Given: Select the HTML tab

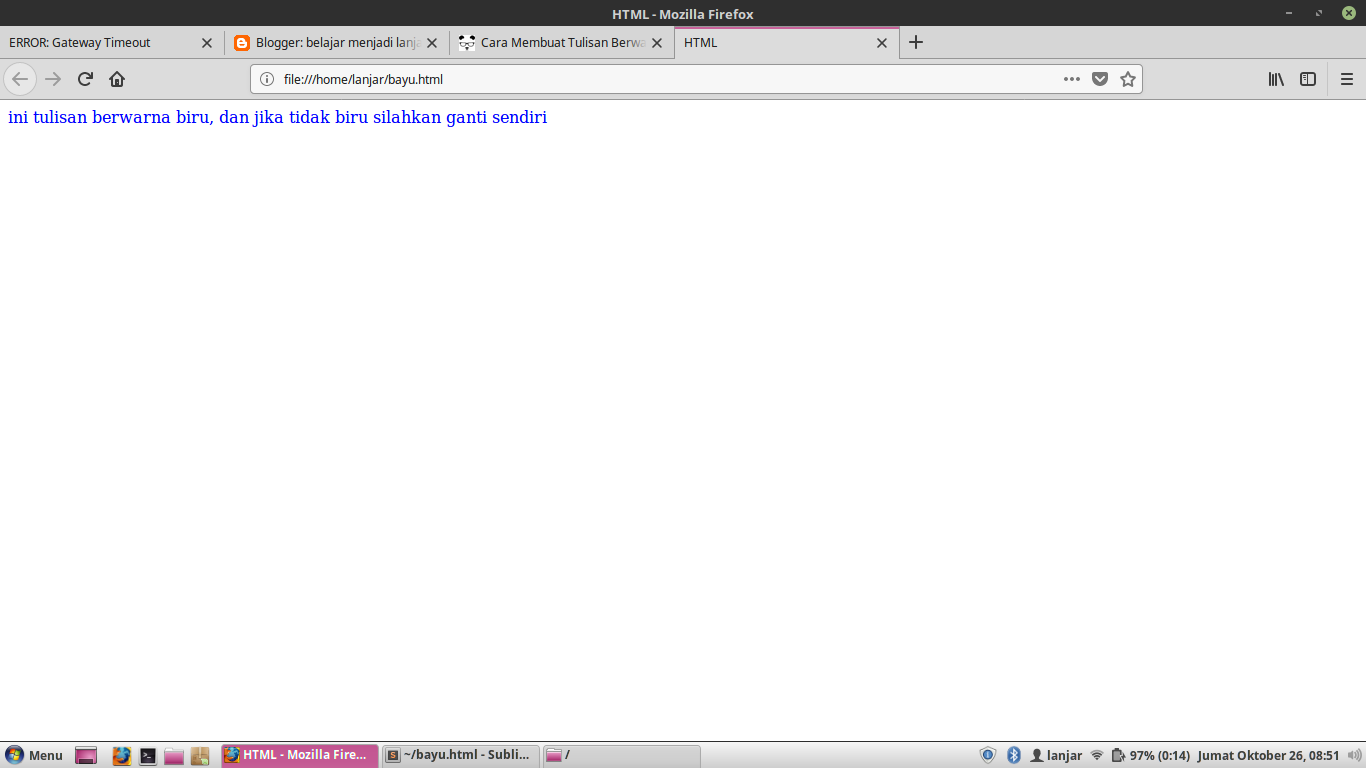Looking at the screenshot, I should (787, 43).
